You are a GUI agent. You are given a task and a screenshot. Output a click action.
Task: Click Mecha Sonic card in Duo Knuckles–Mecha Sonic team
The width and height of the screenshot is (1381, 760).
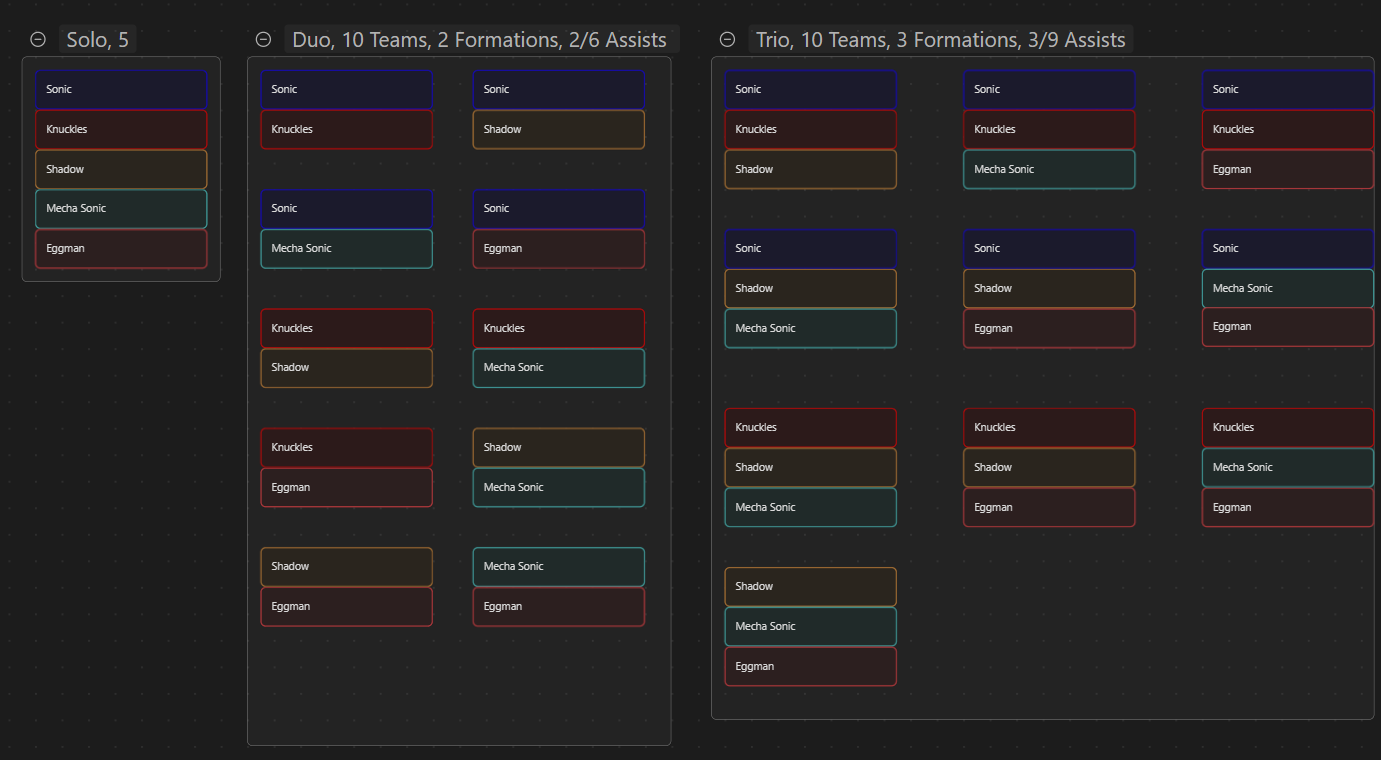(559, 368)
